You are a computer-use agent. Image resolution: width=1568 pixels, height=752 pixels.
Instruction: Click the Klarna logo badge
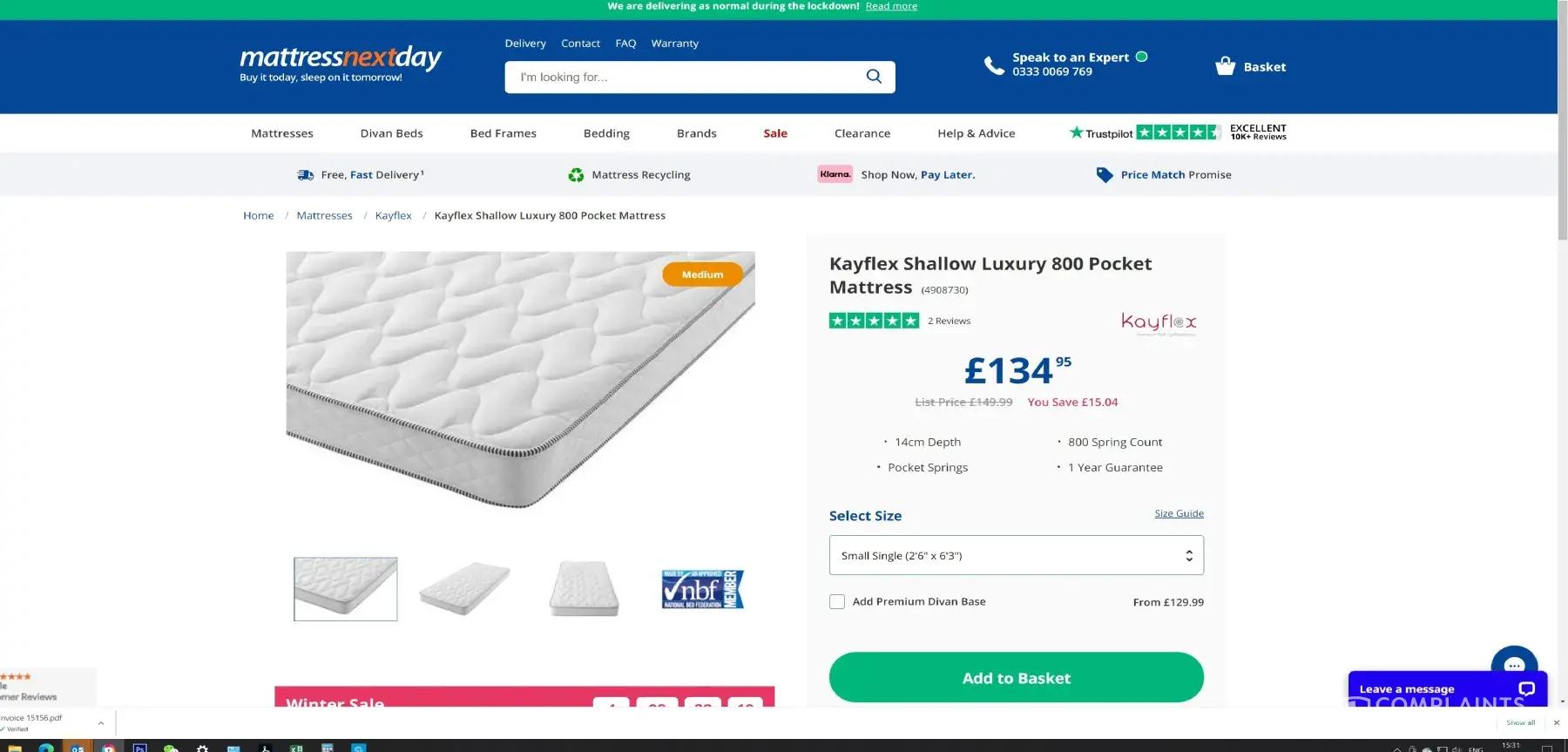click(835, 174)
